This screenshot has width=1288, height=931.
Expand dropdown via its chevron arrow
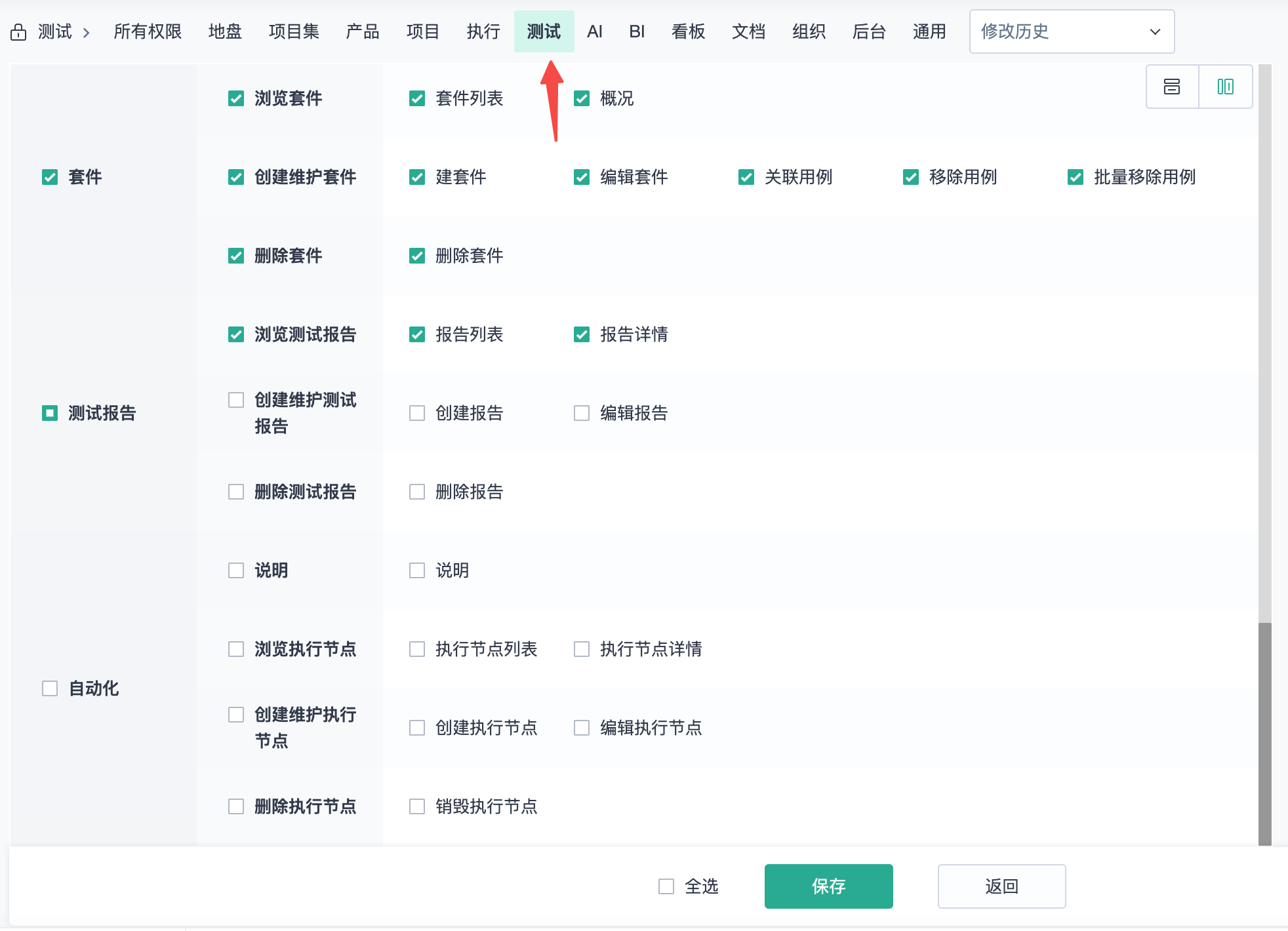point(1155,31)
